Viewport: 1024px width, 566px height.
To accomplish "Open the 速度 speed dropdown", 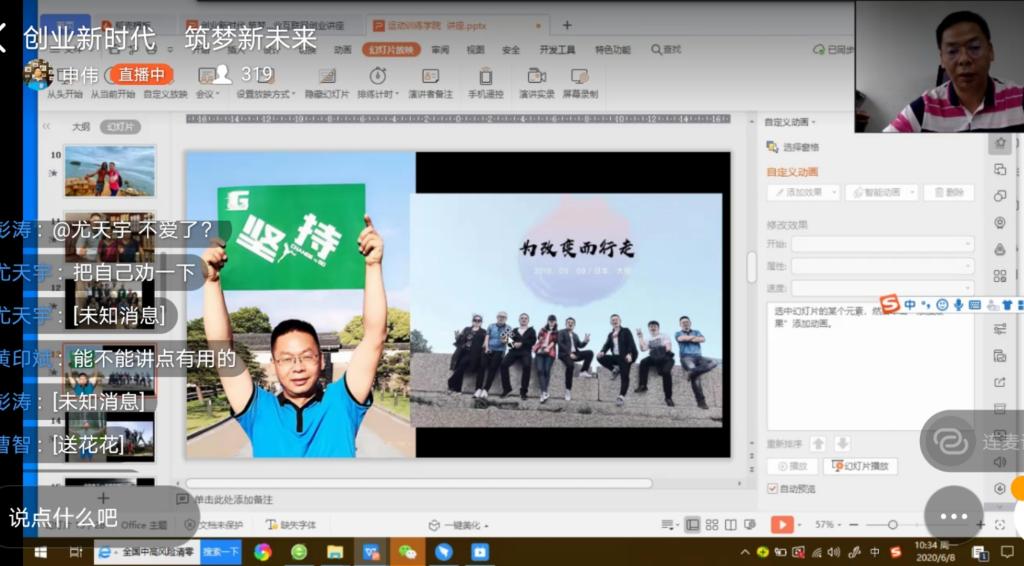I will click(882, 288).
